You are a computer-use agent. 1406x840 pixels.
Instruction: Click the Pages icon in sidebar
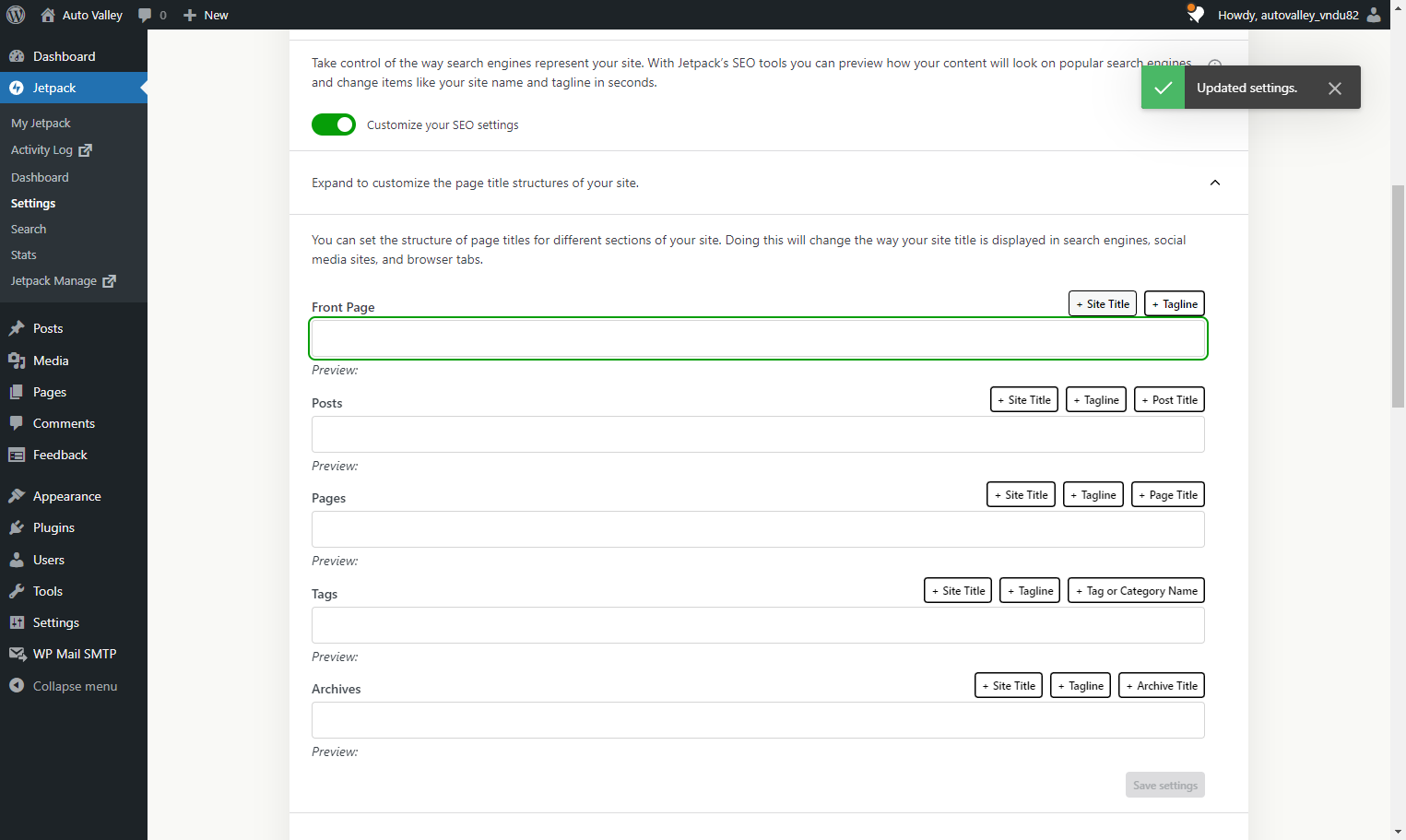[x=17, y=392]
